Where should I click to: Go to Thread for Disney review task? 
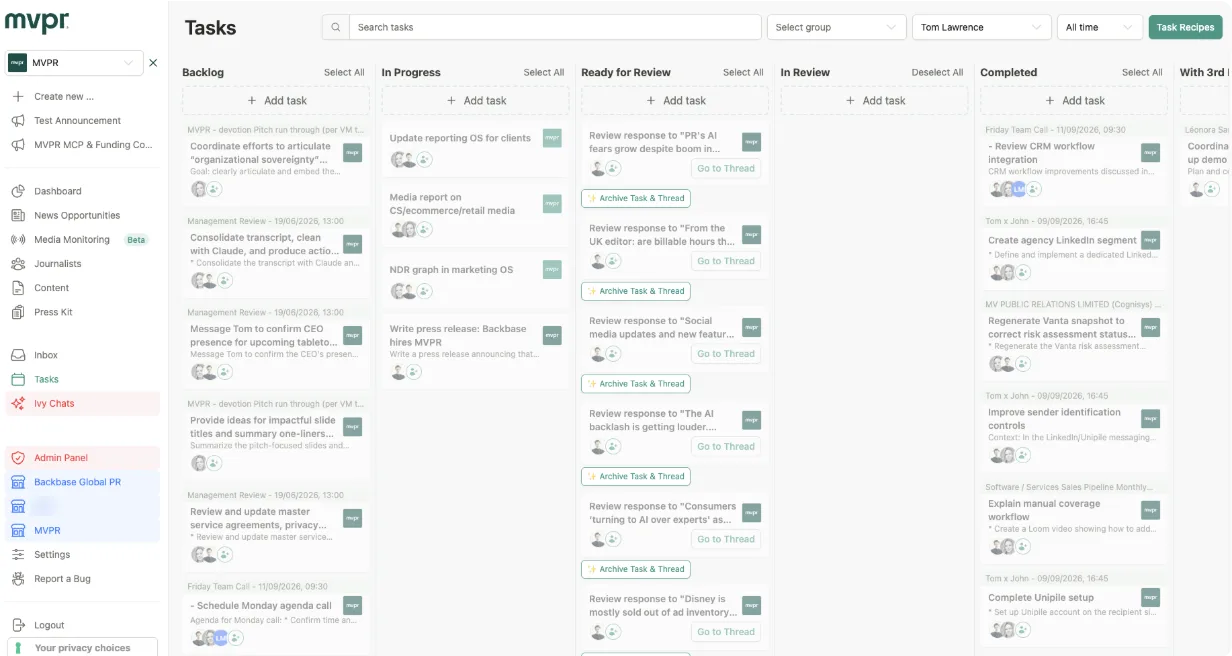pyautogui.click(x=726, y=632)
